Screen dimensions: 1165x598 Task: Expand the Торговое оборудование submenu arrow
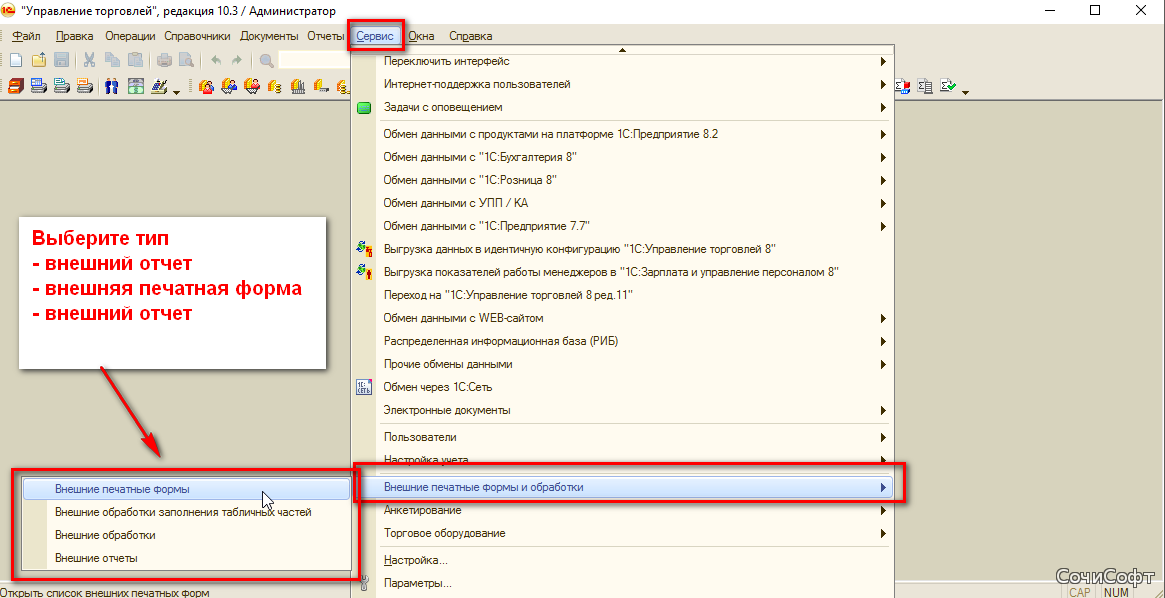(x=883, y=533)
